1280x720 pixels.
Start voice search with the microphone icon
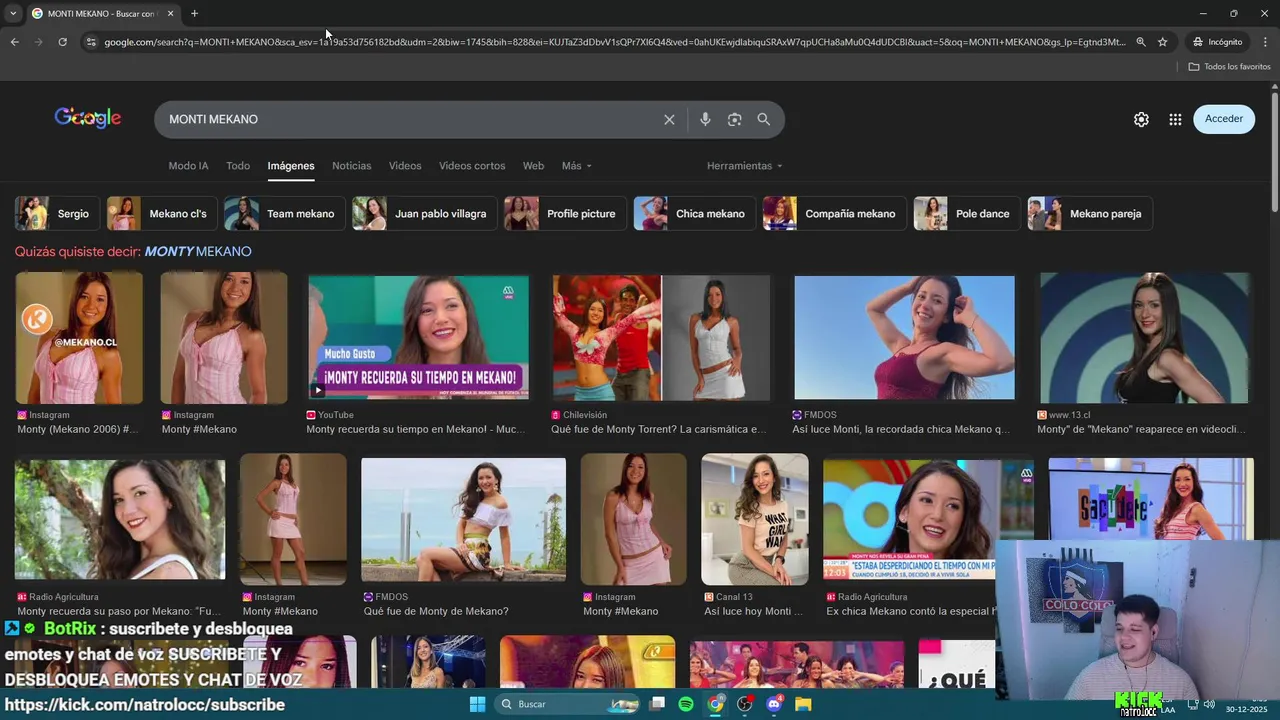[705, 119]
